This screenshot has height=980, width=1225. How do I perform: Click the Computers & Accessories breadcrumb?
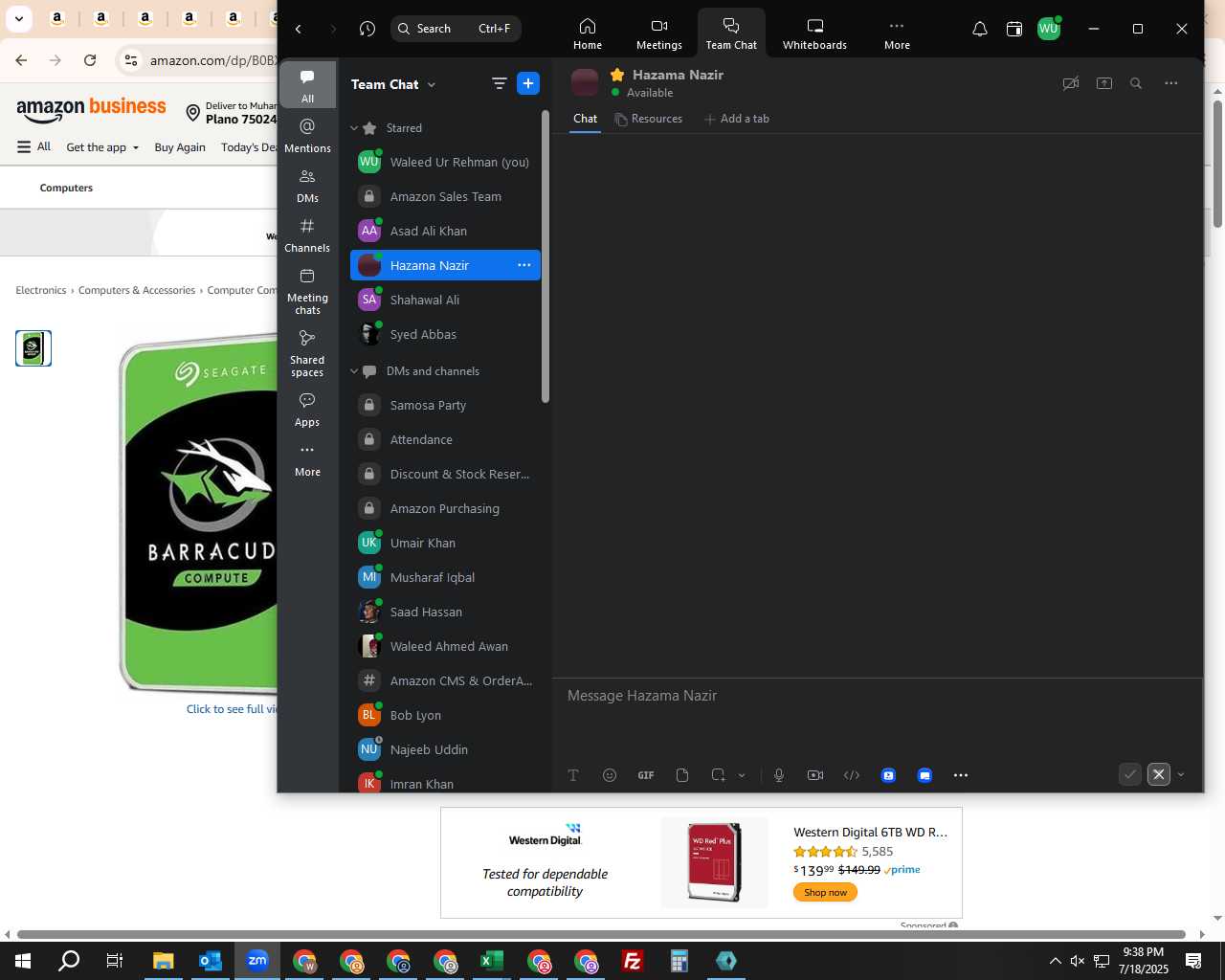pyautogui.click(x=137, y=290)
